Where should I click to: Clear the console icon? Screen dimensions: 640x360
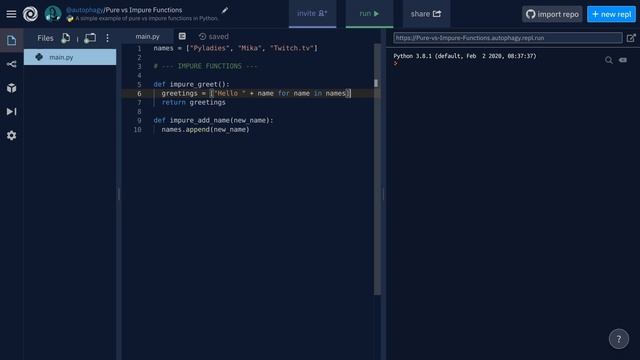[x=623, y=60]
